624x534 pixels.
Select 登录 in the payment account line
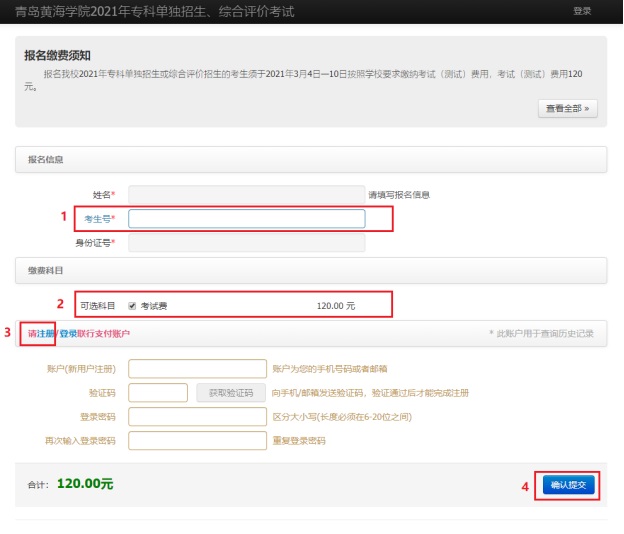(68, 333)
